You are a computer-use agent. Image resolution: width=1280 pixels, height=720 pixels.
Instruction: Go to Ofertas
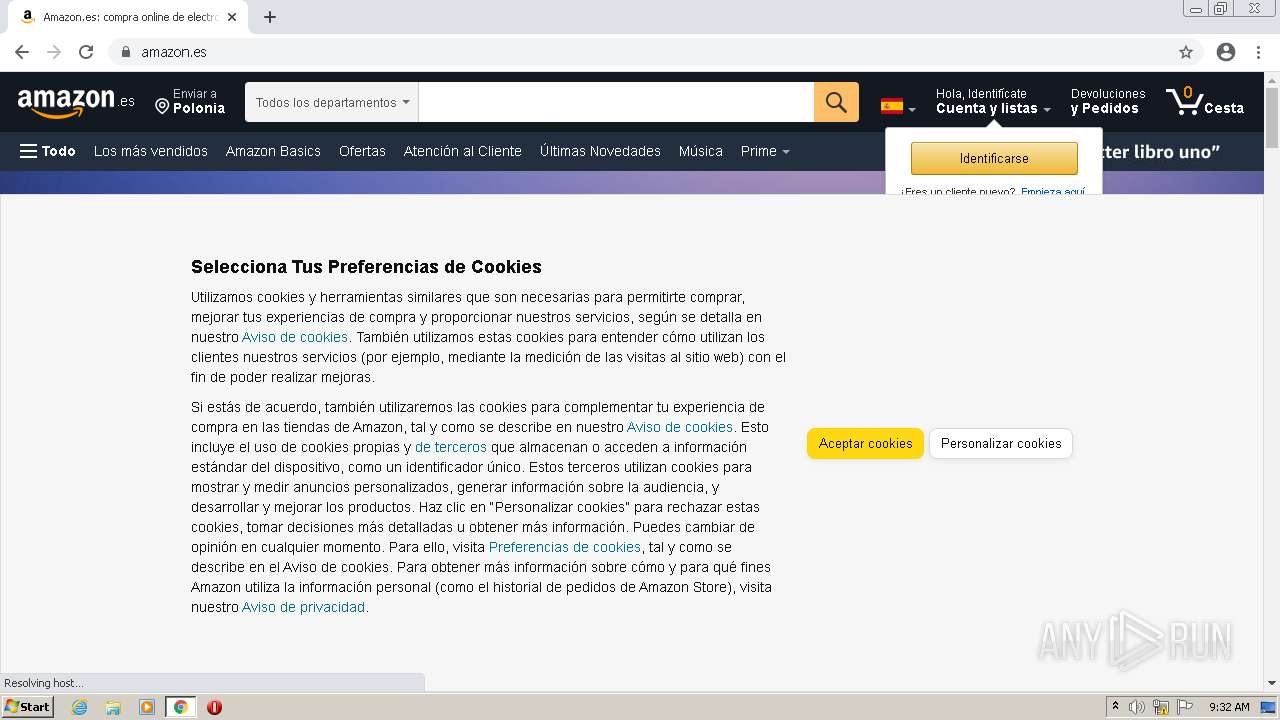[x=362, y=151]
